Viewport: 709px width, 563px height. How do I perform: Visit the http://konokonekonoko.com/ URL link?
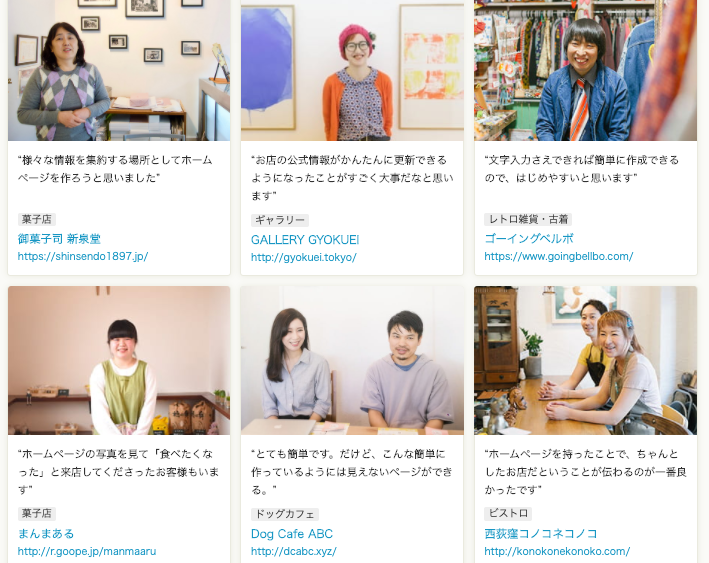(x=557, y=551)
